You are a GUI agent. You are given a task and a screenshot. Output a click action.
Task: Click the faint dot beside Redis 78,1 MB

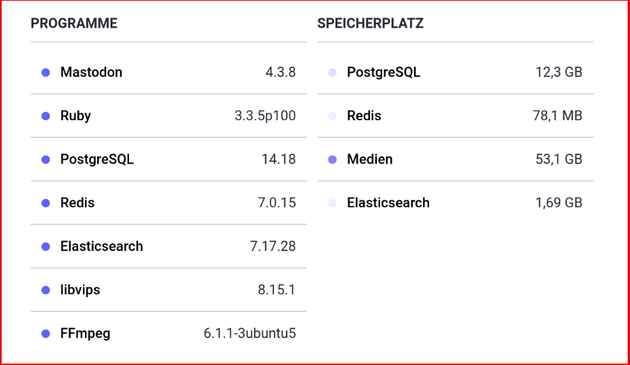[x=332, y=116]
